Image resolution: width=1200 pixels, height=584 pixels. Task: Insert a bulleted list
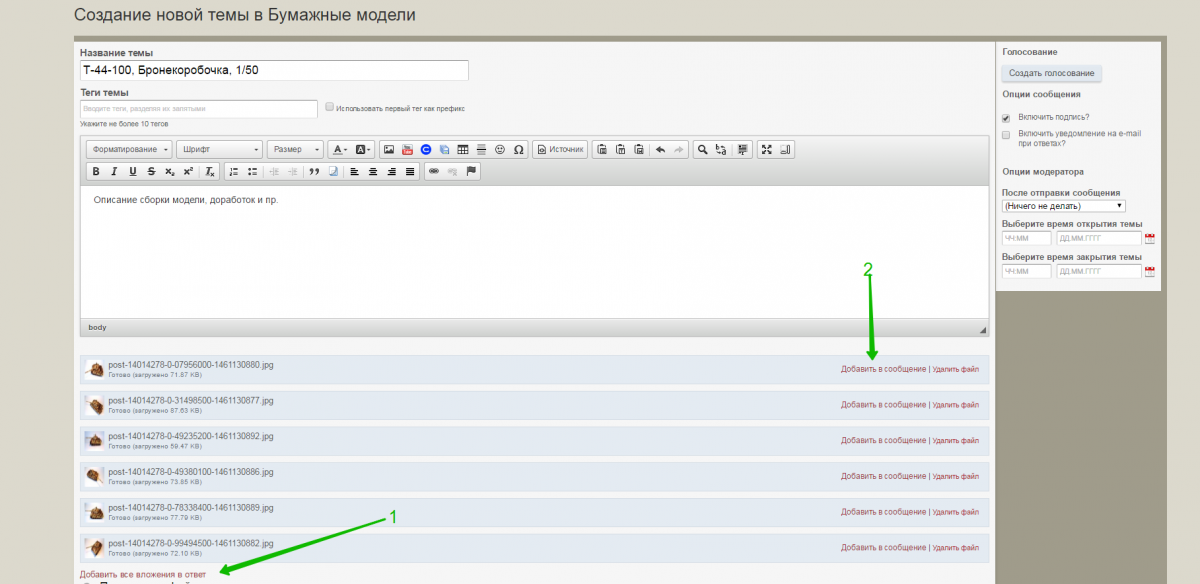pyautogui.click(x=252, y=171)
